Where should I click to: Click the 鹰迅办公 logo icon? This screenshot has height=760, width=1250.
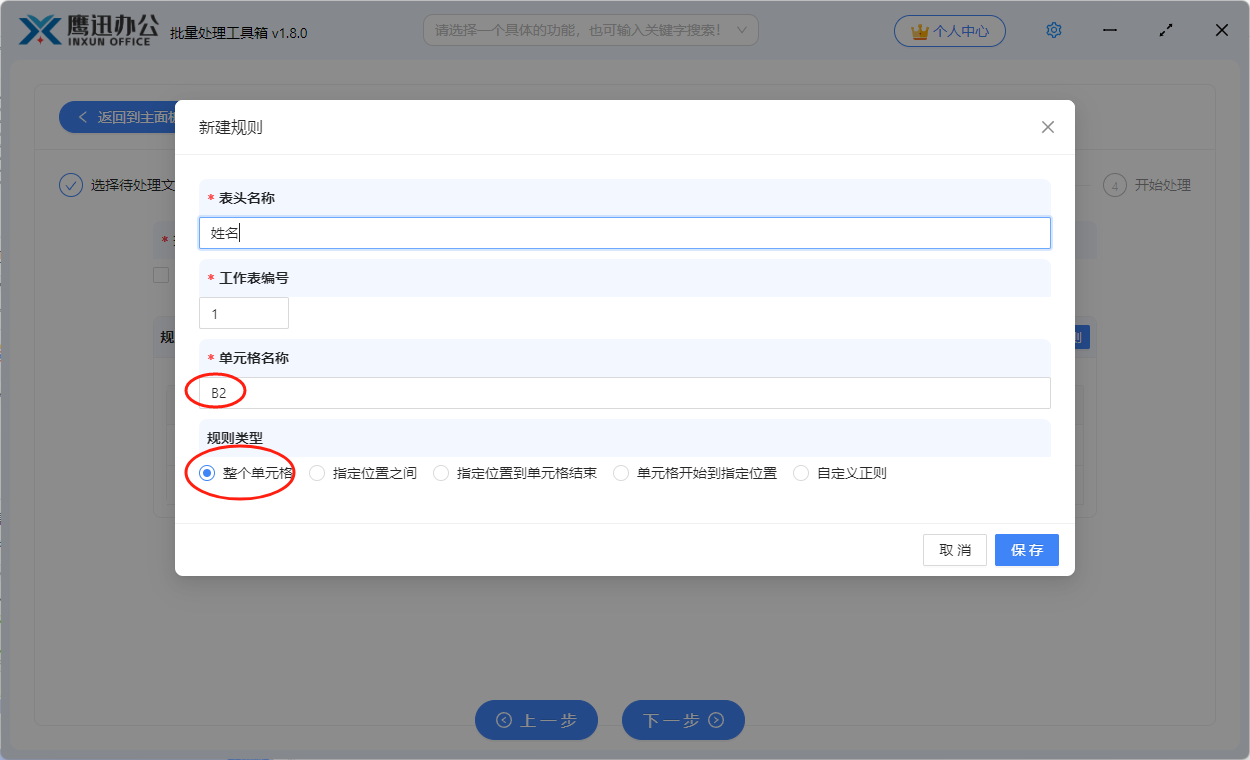click(41, 31)
